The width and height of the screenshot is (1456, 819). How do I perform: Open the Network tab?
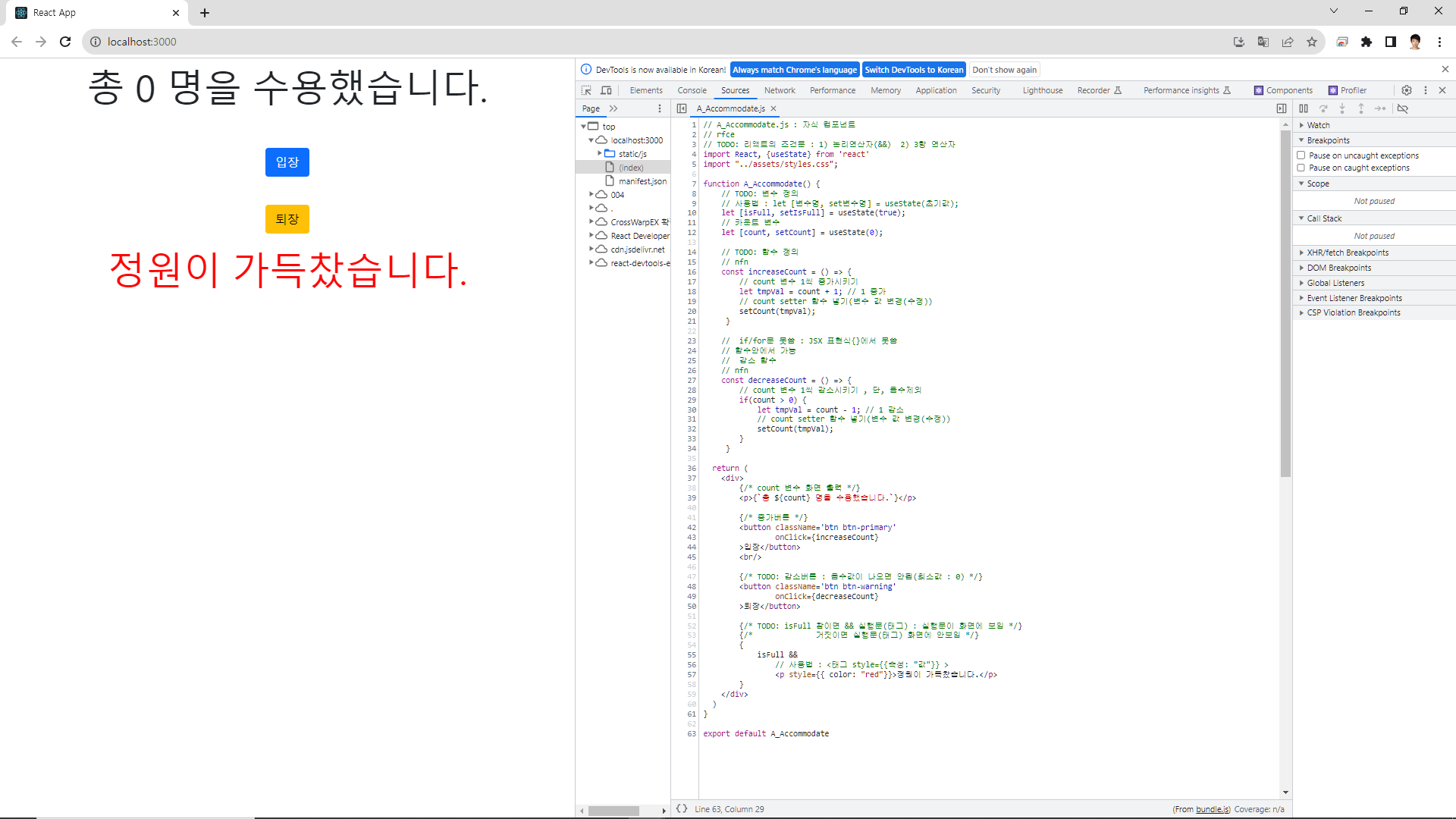coord(780,90)
